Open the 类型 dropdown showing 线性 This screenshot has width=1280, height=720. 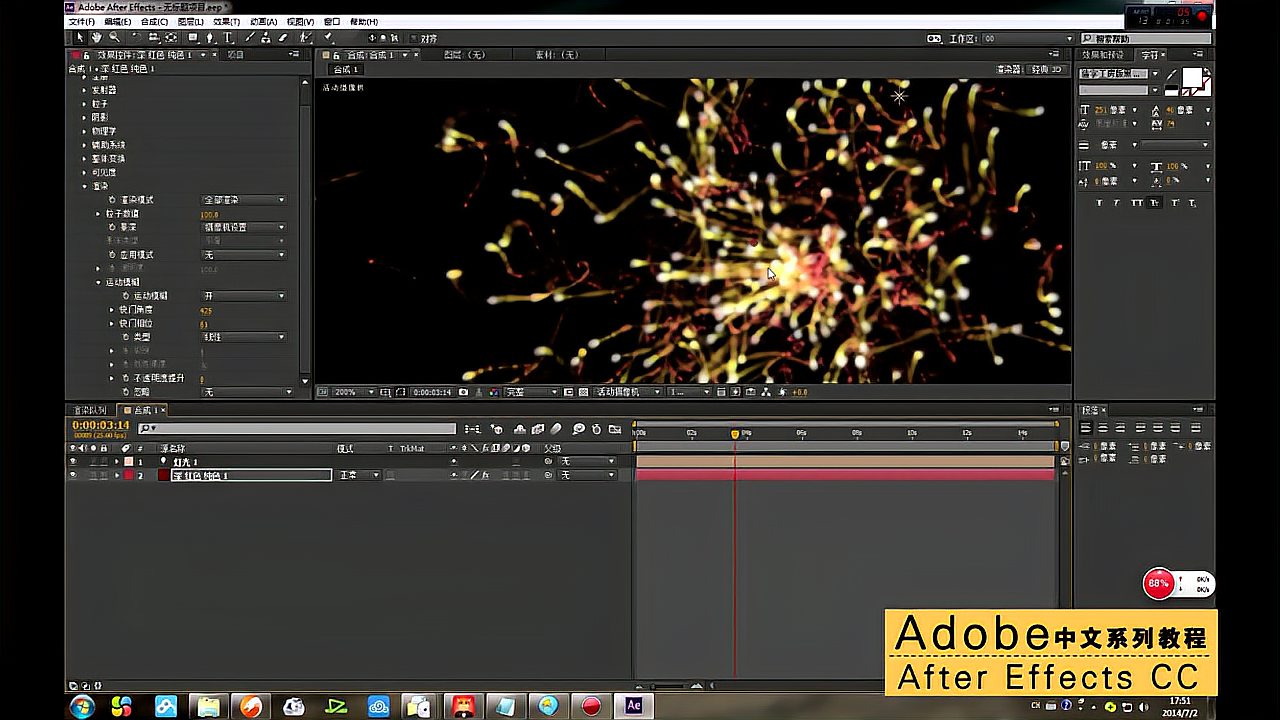pos(244,337)
